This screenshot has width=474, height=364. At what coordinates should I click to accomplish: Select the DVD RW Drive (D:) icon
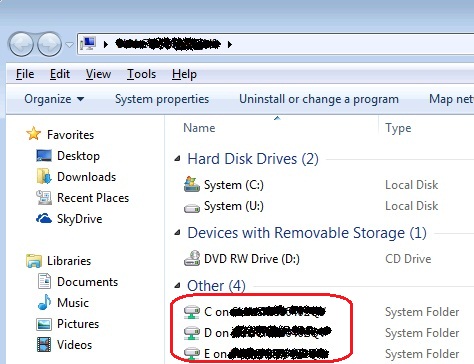pyautogui.click(x=192, y=258)
